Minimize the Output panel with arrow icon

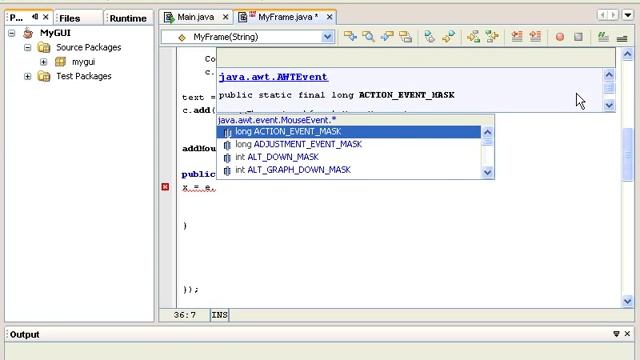click(x=616, y=334)
